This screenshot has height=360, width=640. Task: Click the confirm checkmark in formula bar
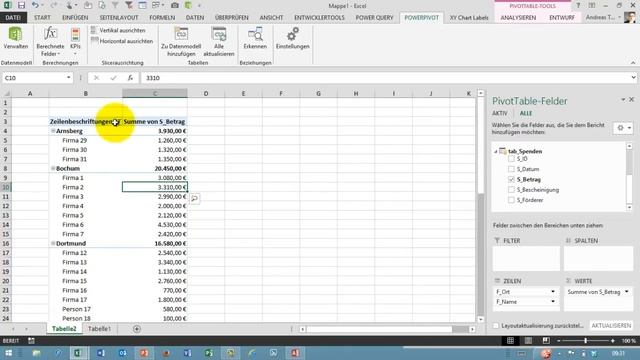(x=113, y=78)
